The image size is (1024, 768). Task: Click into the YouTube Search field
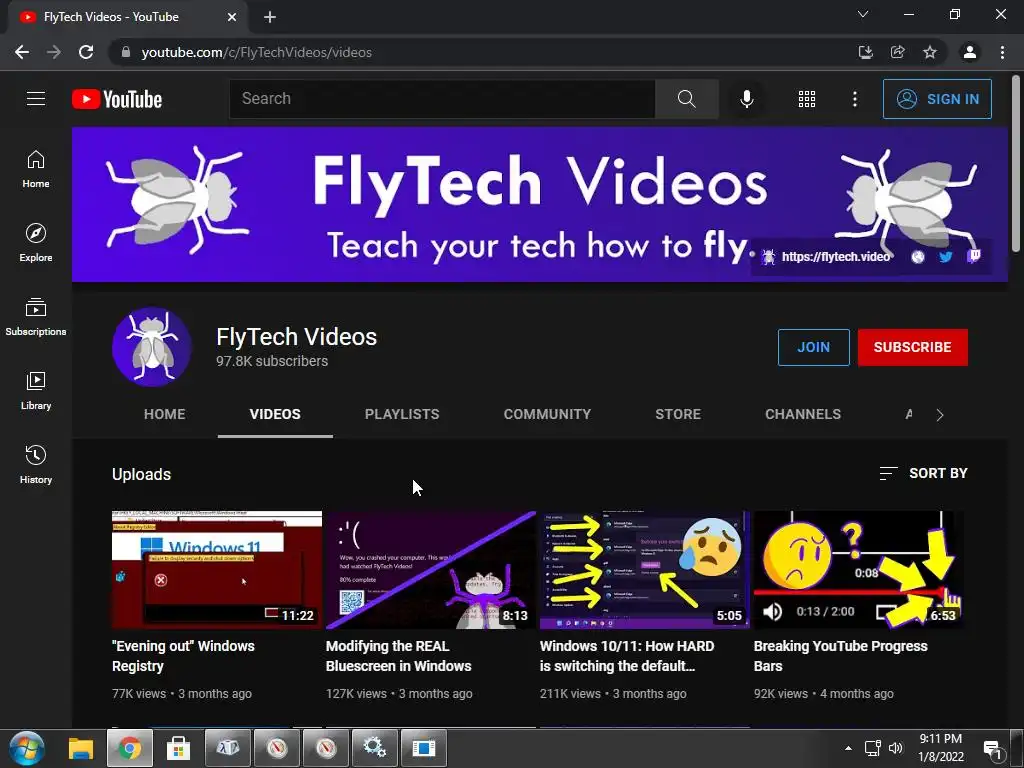pyautogui.click(x=442, y=99)
